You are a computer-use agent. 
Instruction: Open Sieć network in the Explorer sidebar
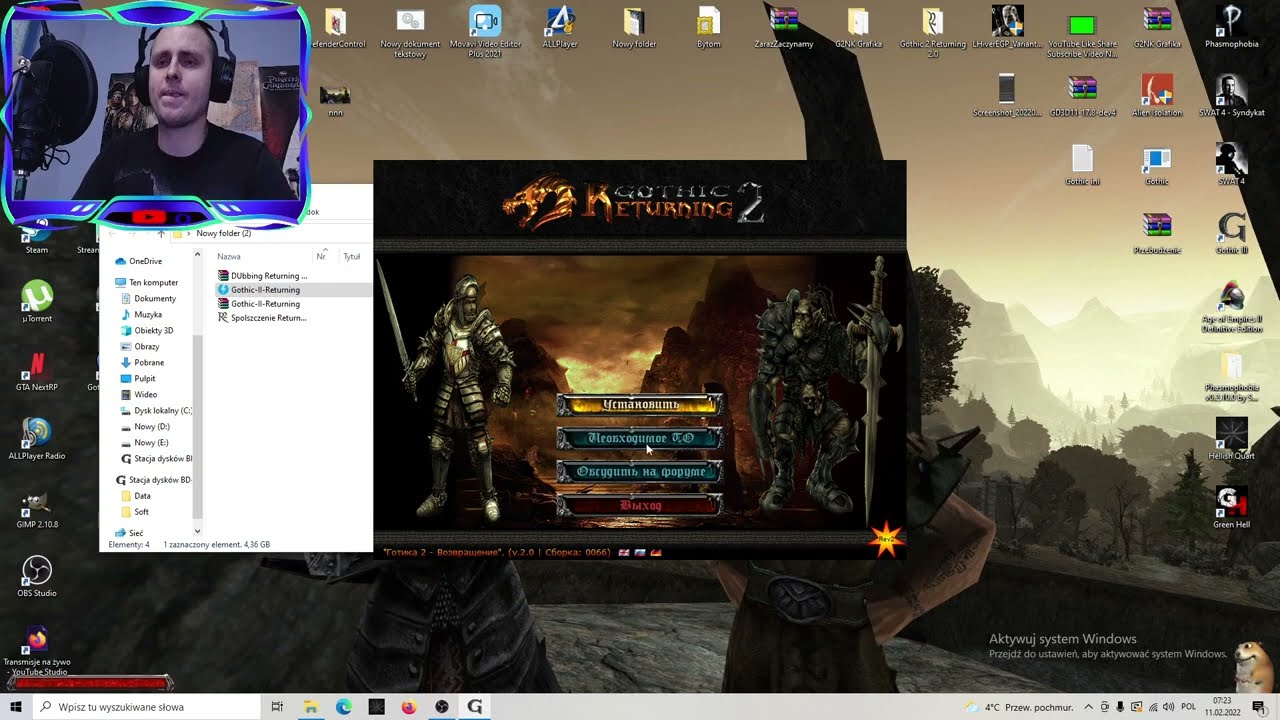pyautogui.click(x=129, y=534)
